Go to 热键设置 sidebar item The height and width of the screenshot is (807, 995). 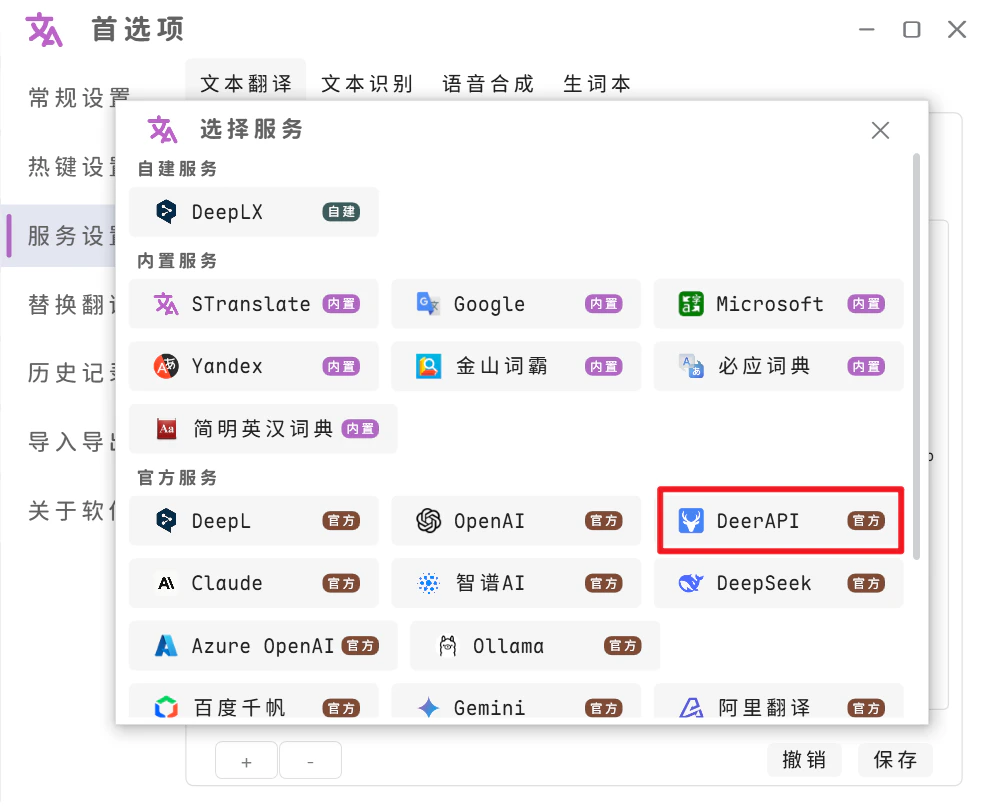[x=72, y=167]
